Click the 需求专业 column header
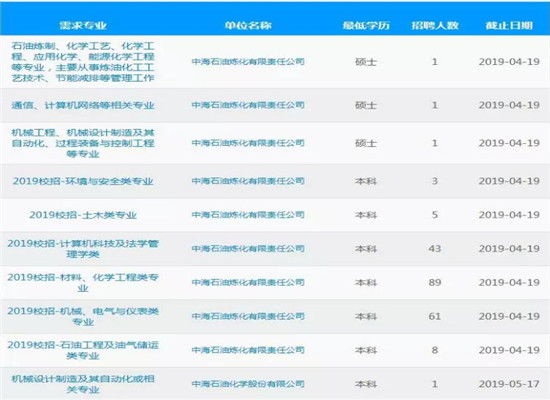The width and height of the screenshot is (550, 400). coord(83,25)
